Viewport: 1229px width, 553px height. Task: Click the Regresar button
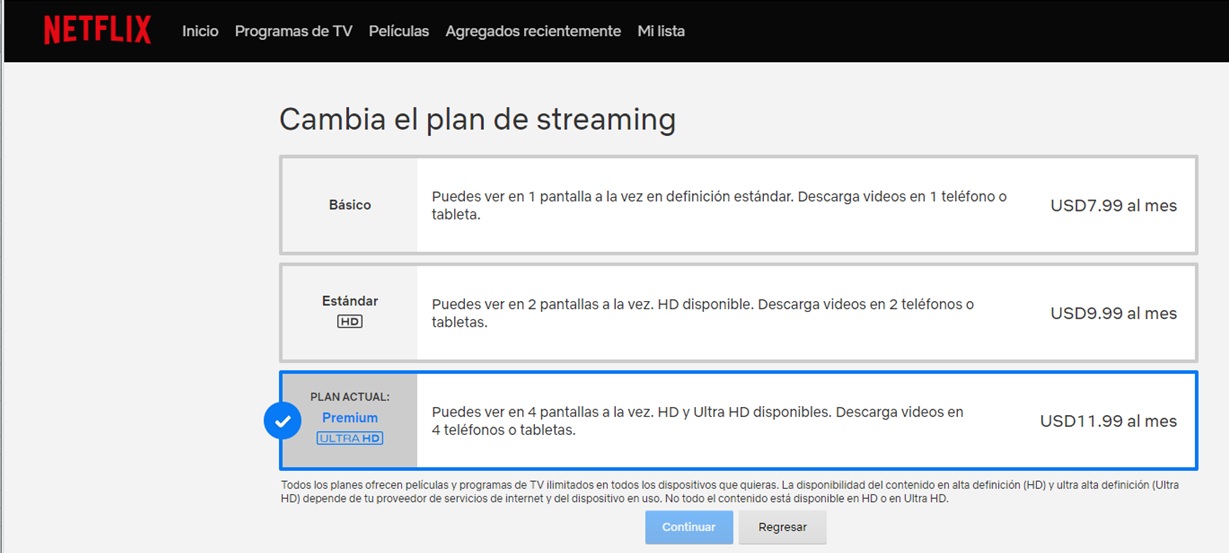[782, 527]
